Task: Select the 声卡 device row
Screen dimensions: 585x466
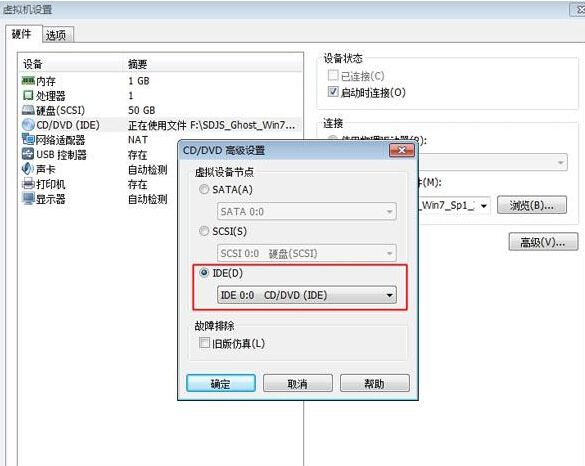Action: point(99,169)
